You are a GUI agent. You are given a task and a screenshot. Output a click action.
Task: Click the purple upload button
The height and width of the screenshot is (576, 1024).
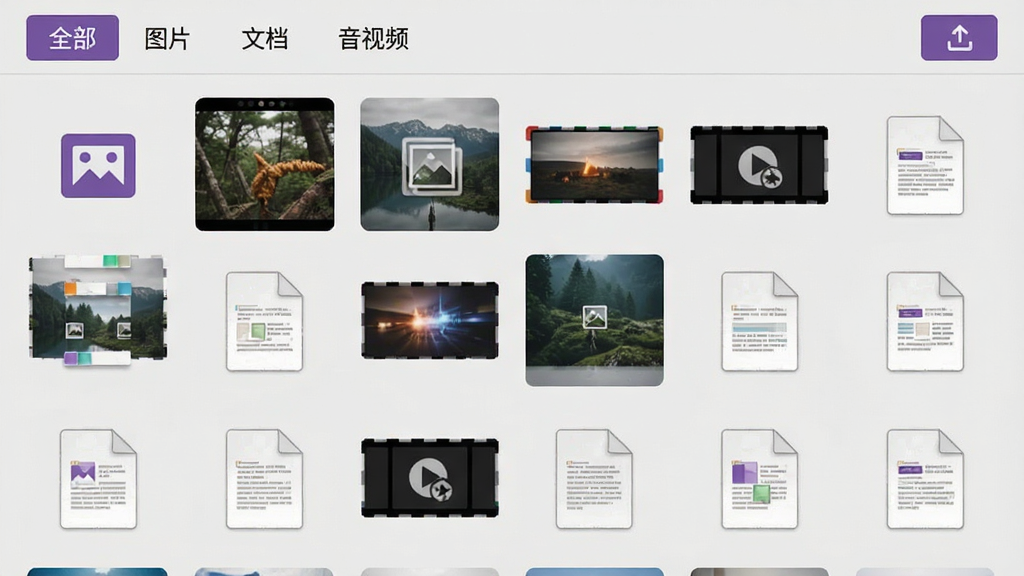959,38
